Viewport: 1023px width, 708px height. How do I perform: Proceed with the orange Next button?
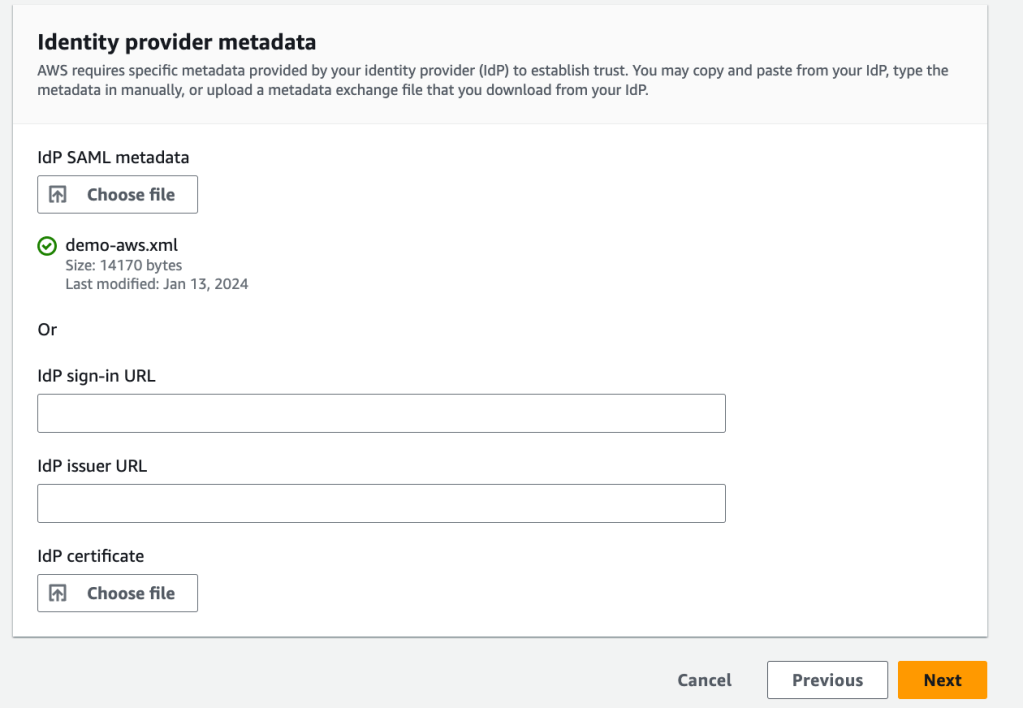[x=942, y=680]
